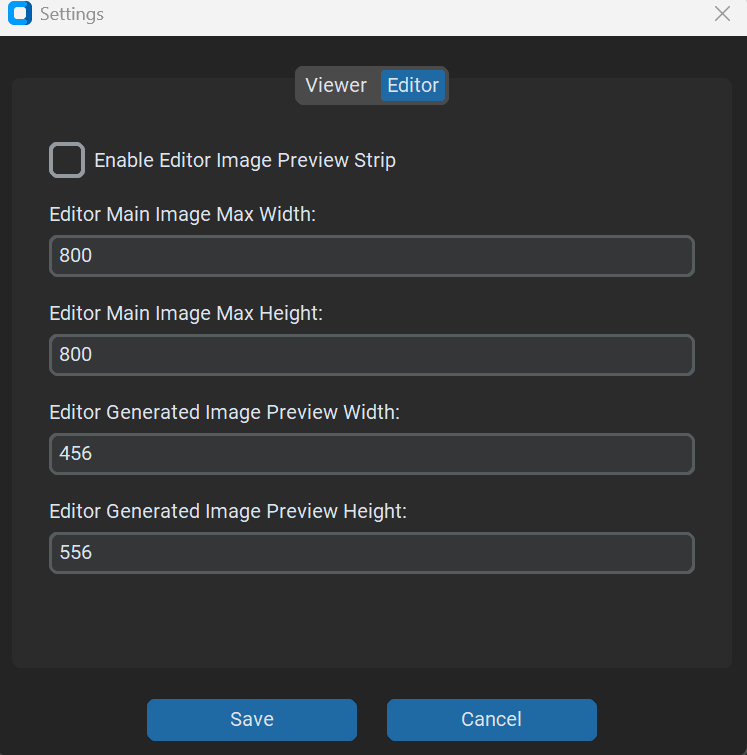Click the Generated Image Preview Height input showing 556
Screen dimensions: 747x755
[371, 553]
